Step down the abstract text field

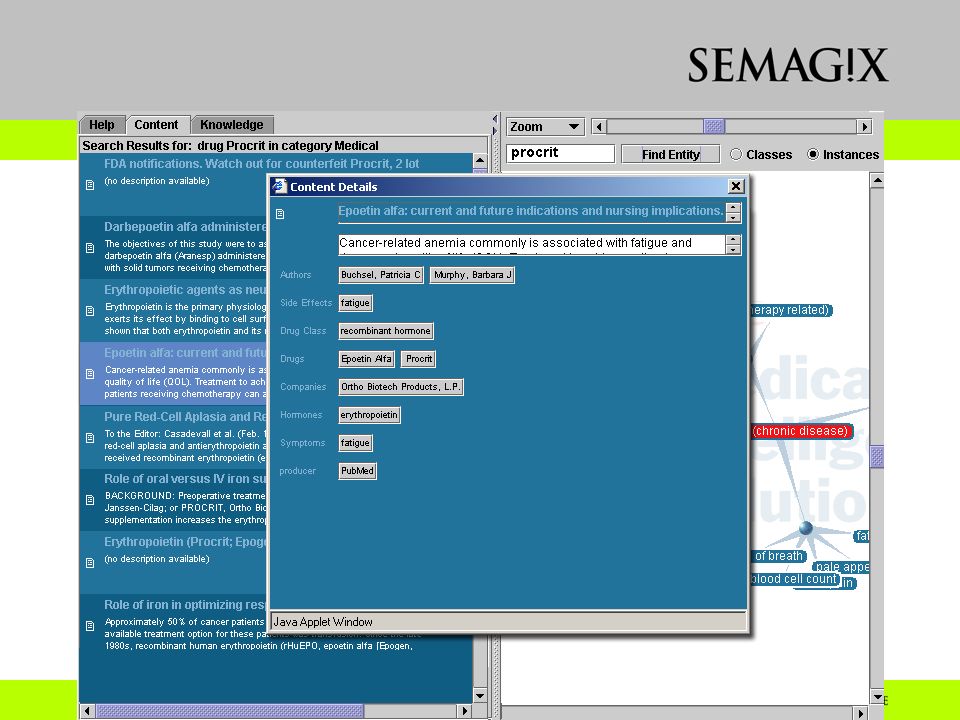click(733, 249)
